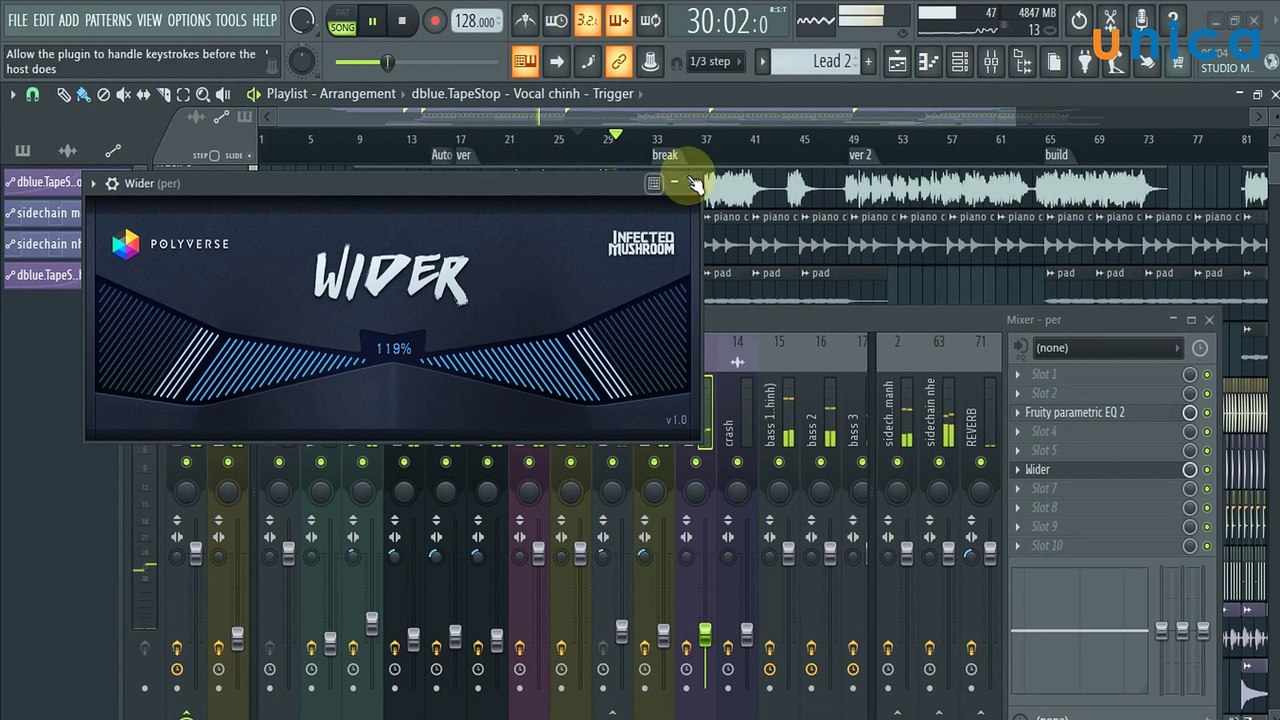1280x720 pixels.
Task: Expand the Wider slot arrow menu
Action: tap(1019, 469)
